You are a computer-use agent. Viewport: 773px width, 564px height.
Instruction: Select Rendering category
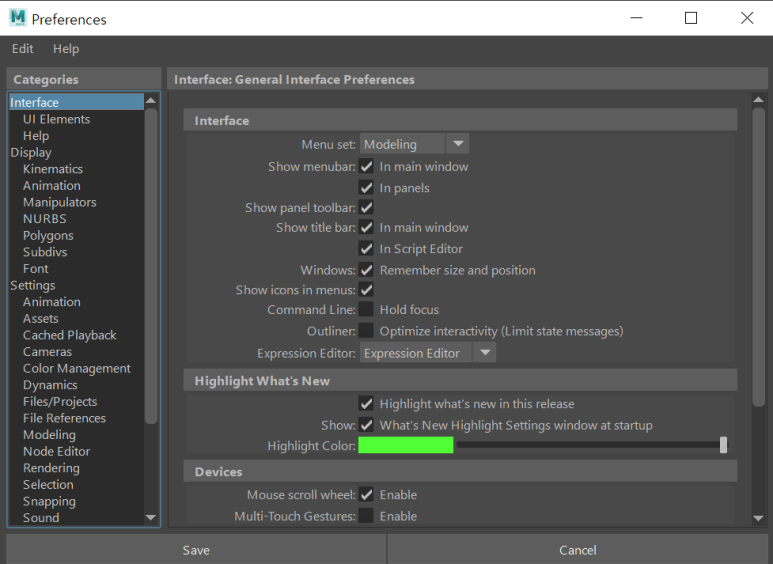(51, 468)
